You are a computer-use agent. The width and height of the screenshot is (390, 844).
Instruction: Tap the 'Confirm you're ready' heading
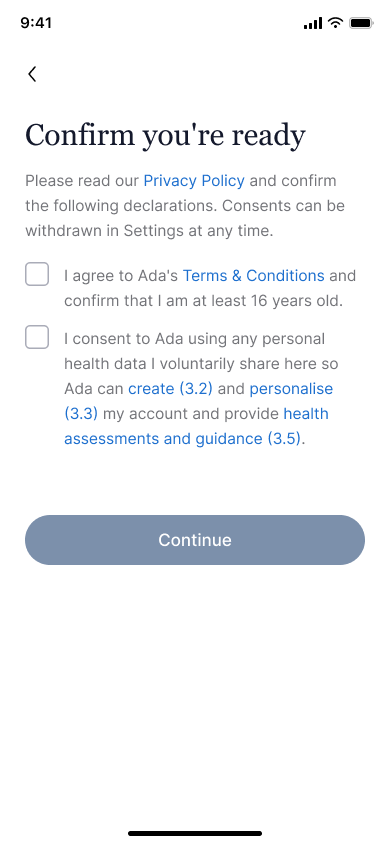point(165,135)
